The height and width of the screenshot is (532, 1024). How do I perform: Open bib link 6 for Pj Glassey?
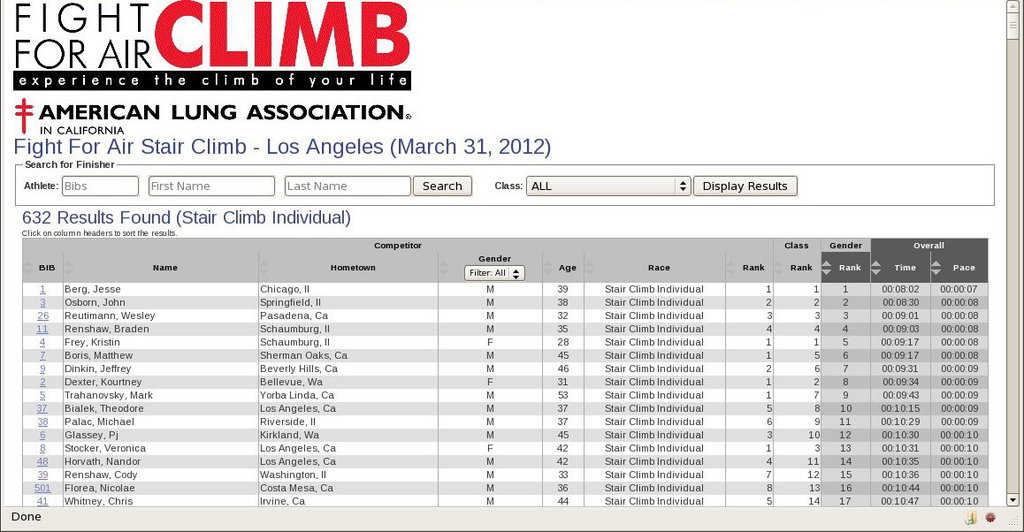click(x=42, y=435)
